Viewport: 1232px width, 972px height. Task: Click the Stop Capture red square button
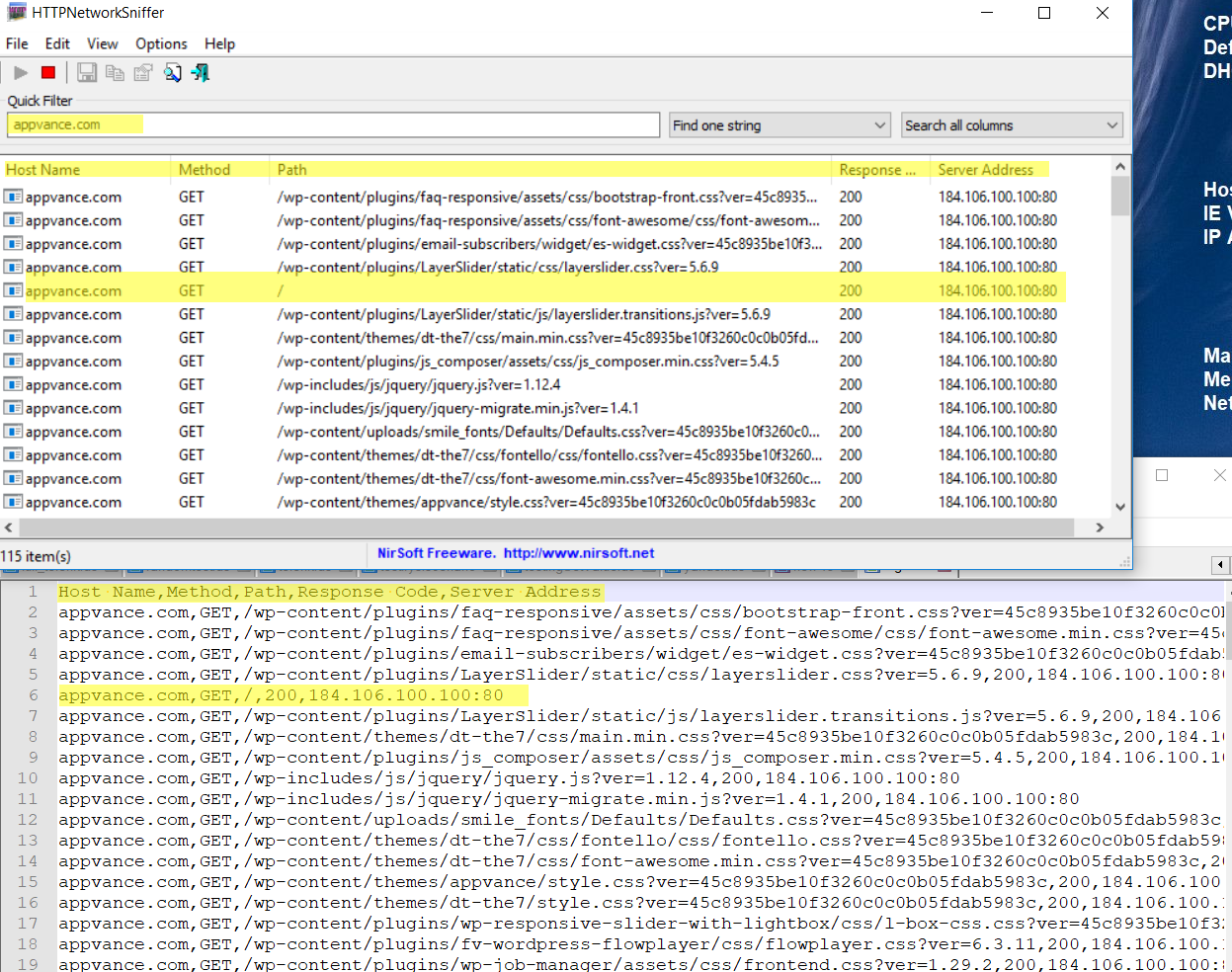click(48, 72)
